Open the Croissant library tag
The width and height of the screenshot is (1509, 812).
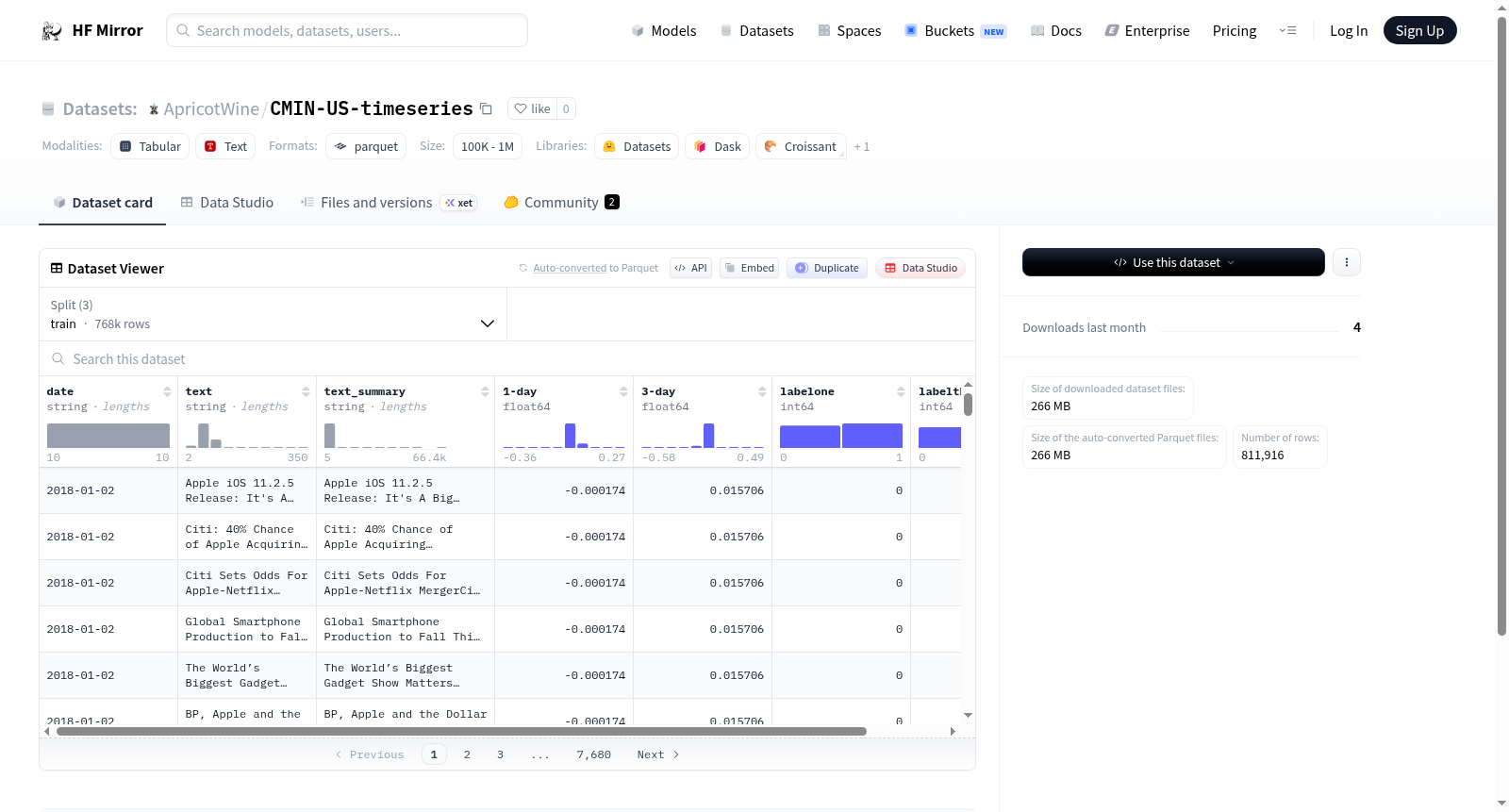800,146
